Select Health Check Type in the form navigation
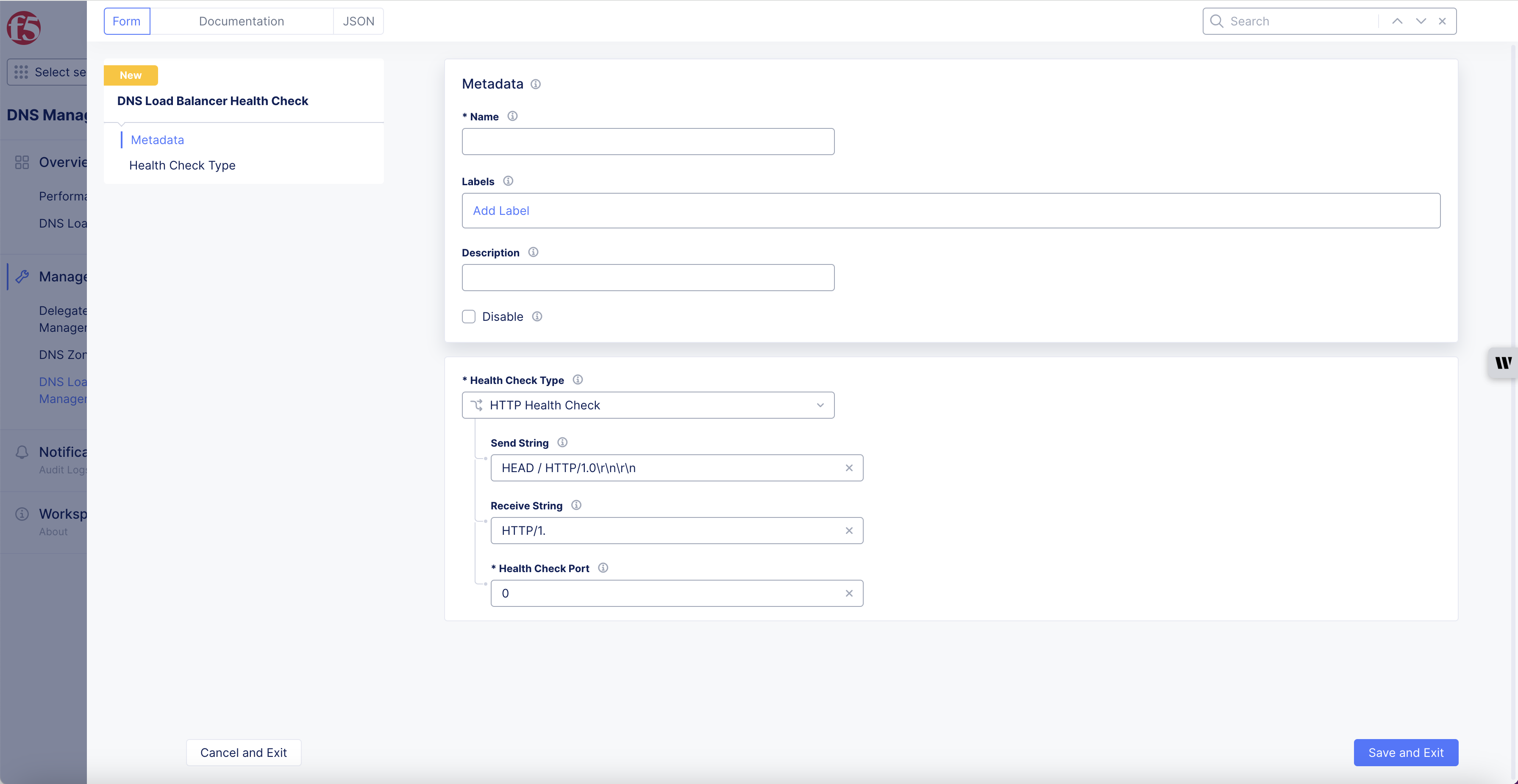This screenshot has height=784, width=1518. pyautogui.click(x=181, y=165)
